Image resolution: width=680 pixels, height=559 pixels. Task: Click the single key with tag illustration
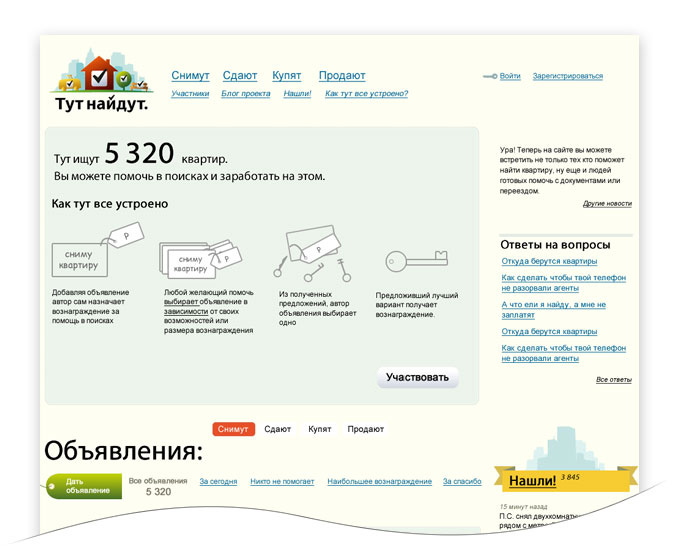pos(415,261)
